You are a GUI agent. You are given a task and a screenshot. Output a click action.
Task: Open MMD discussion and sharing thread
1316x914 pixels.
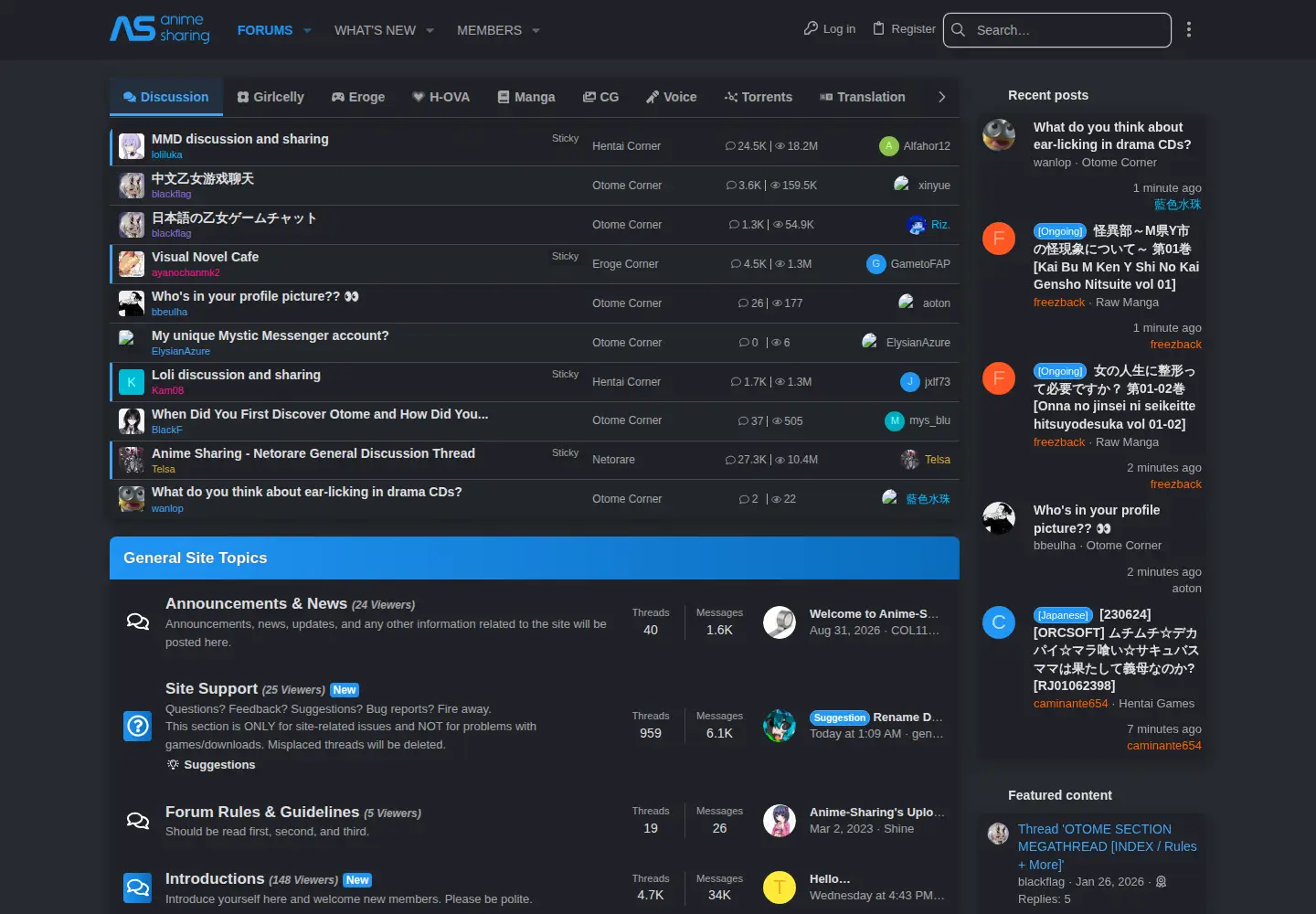click(x=240, y=139)
